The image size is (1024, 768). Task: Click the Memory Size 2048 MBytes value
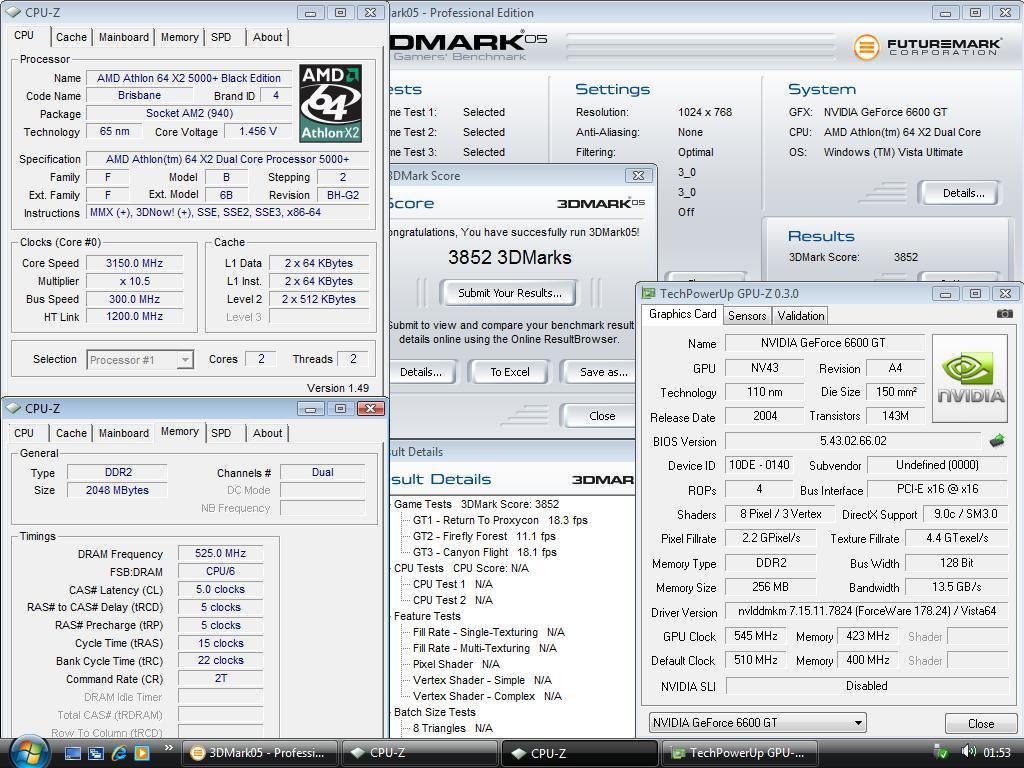[x=117, y=490]
